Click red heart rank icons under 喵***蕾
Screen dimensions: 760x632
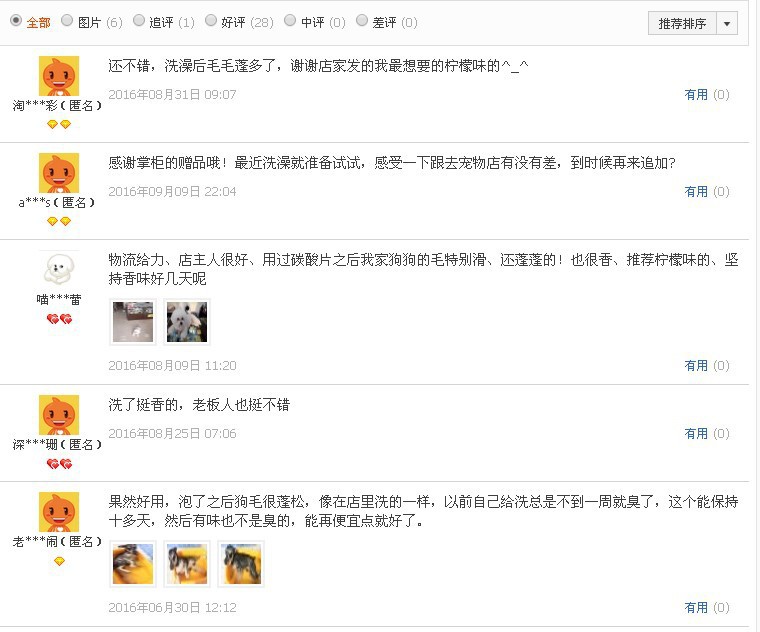59,319
